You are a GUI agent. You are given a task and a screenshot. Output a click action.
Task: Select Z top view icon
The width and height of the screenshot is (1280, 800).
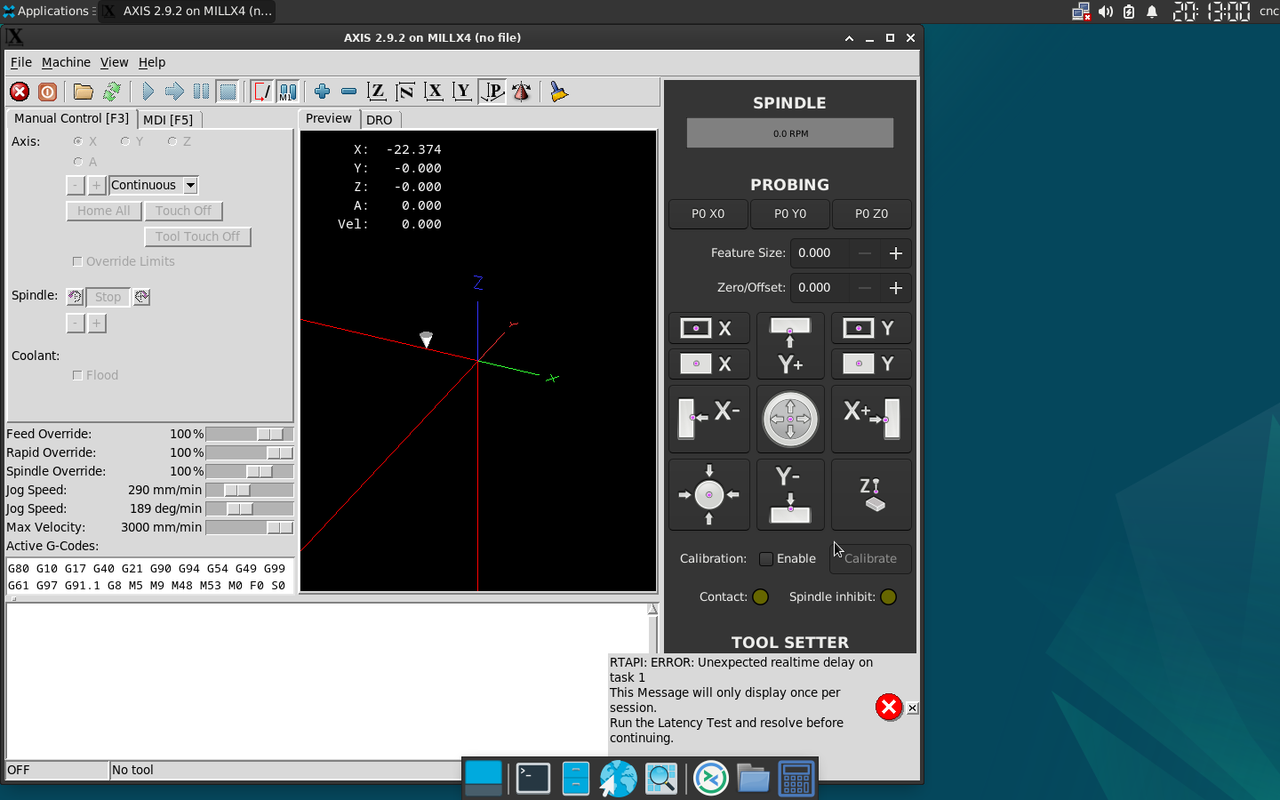(x=376, y=92)
